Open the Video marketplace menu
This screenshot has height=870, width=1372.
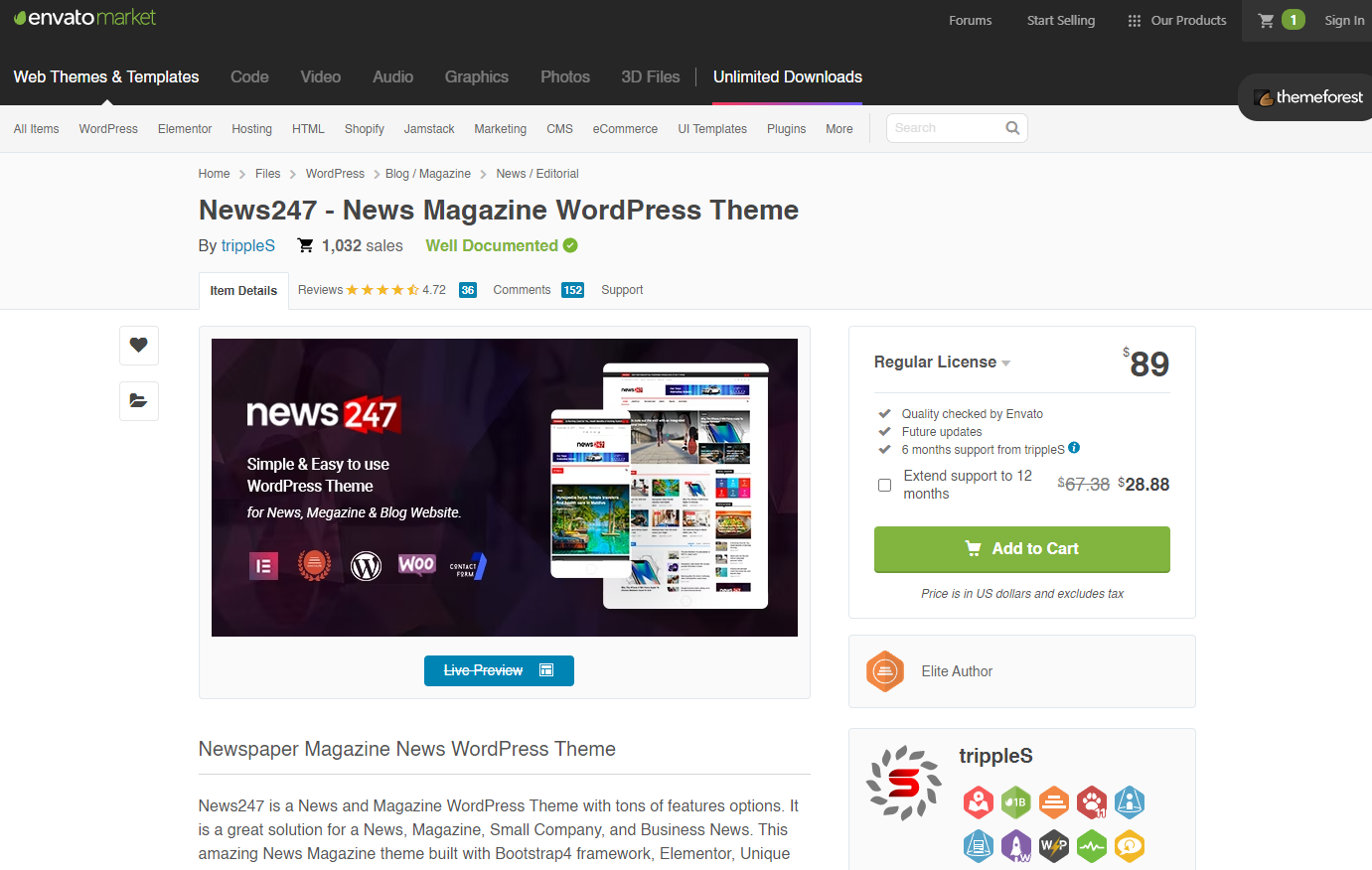point(321,77)
